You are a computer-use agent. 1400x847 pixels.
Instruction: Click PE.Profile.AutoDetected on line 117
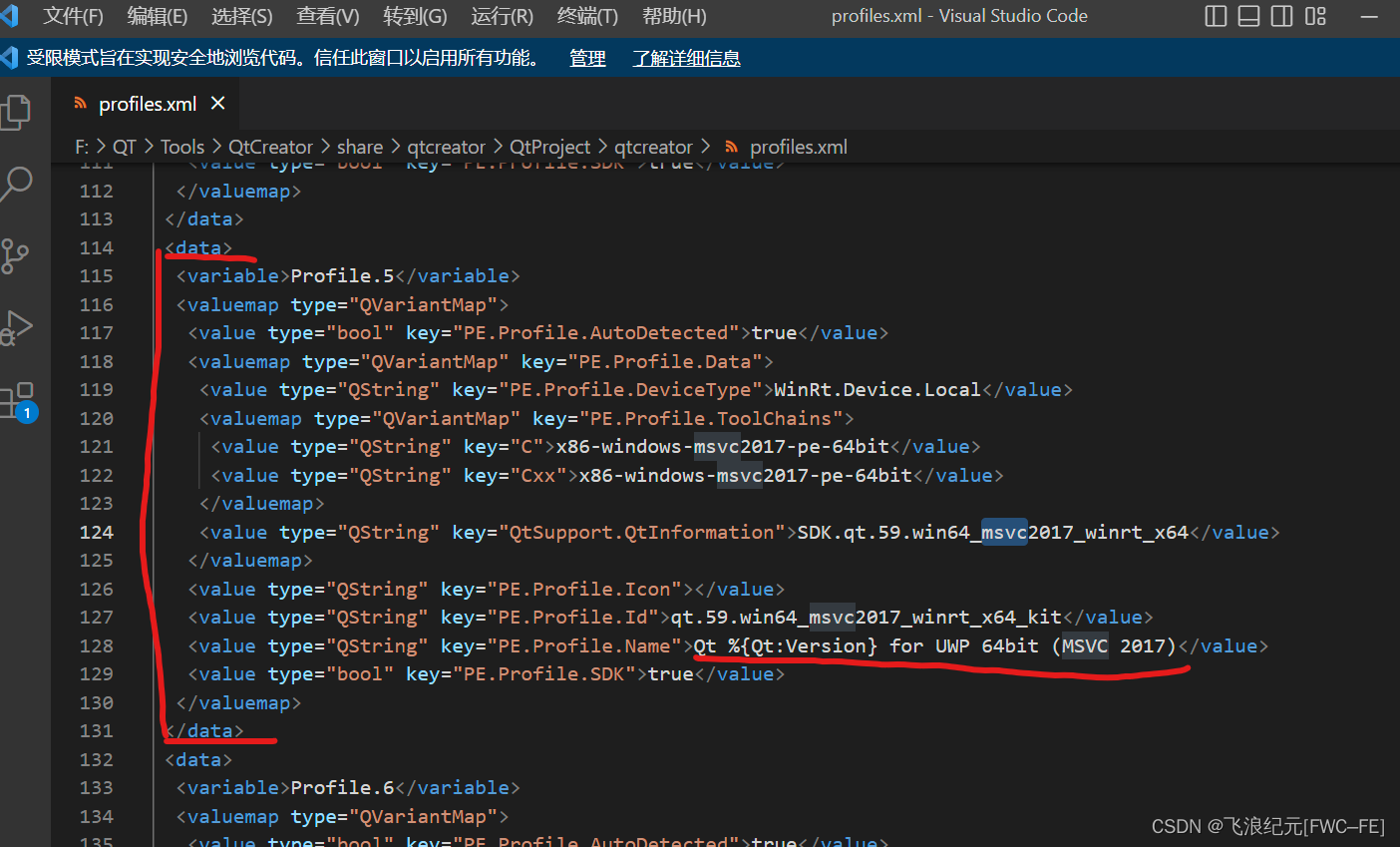tap(596, 332)
